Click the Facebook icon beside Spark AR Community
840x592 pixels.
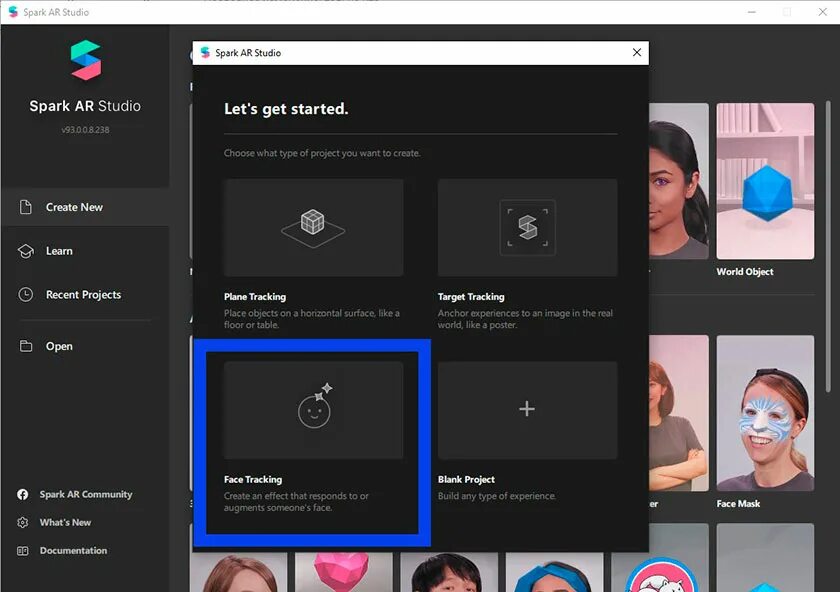point(22,494)
